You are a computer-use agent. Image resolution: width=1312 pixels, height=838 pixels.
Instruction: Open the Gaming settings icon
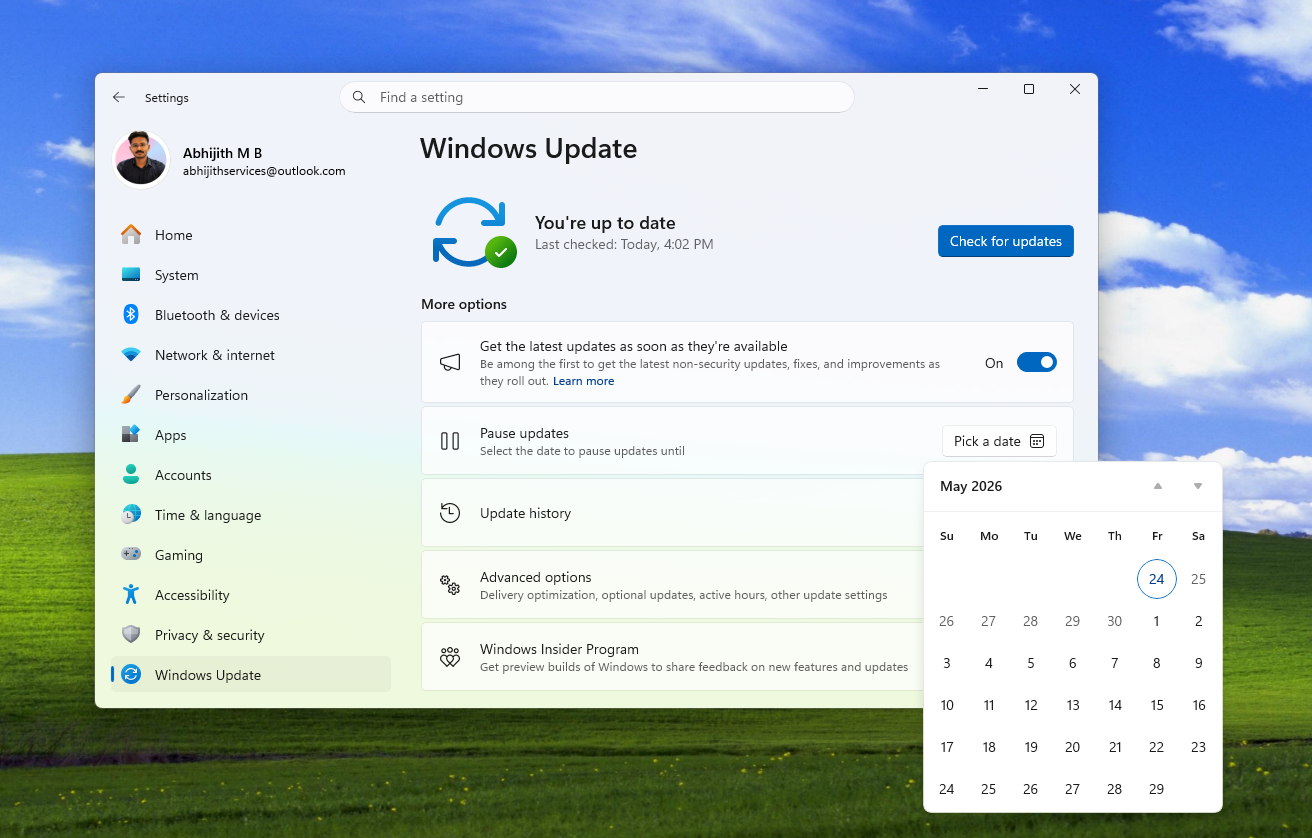point(131,554)
